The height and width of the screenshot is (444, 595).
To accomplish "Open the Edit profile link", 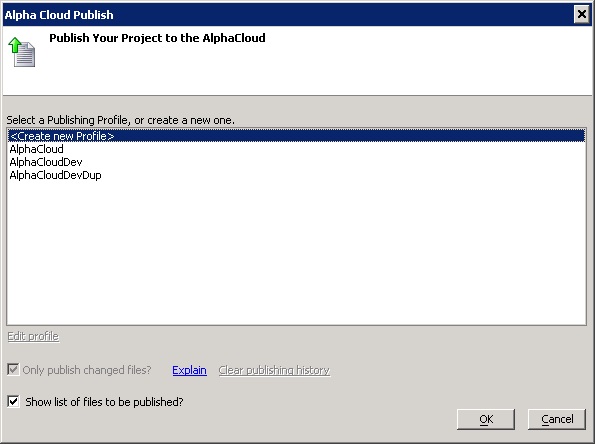I will click(x=33, y=336).
